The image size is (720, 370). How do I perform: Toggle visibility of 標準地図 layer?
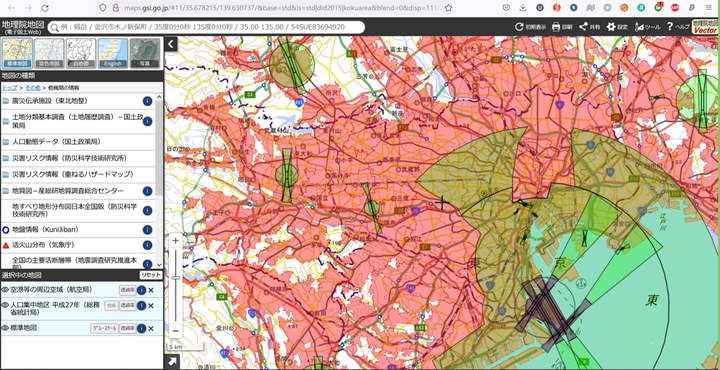pos(6,328)
